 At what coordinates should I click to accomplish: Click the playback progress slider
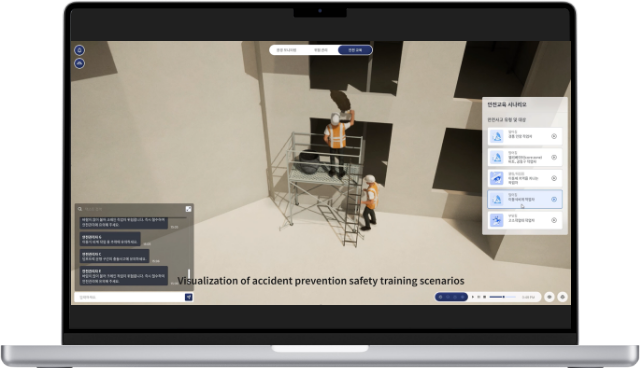(503, 297)
